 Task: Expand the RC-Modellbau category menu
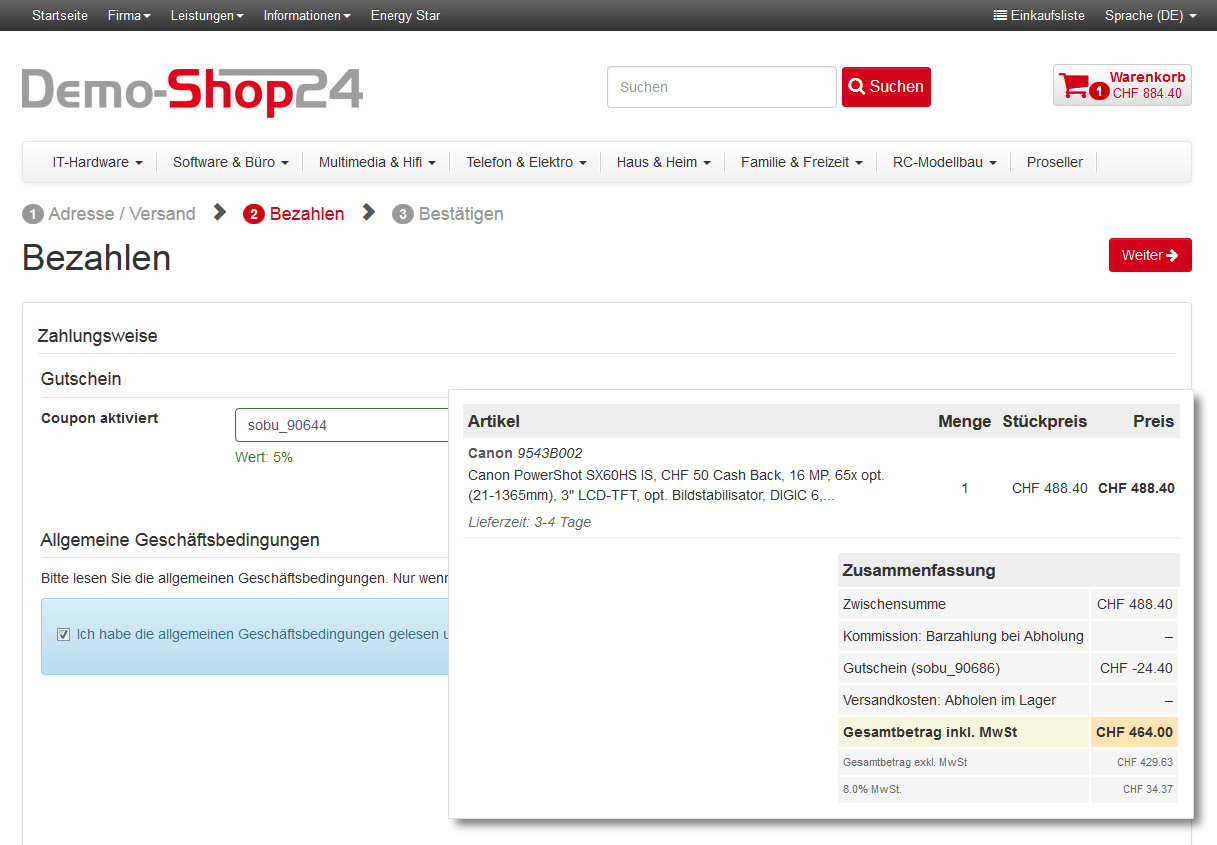[x=944, y=162]
